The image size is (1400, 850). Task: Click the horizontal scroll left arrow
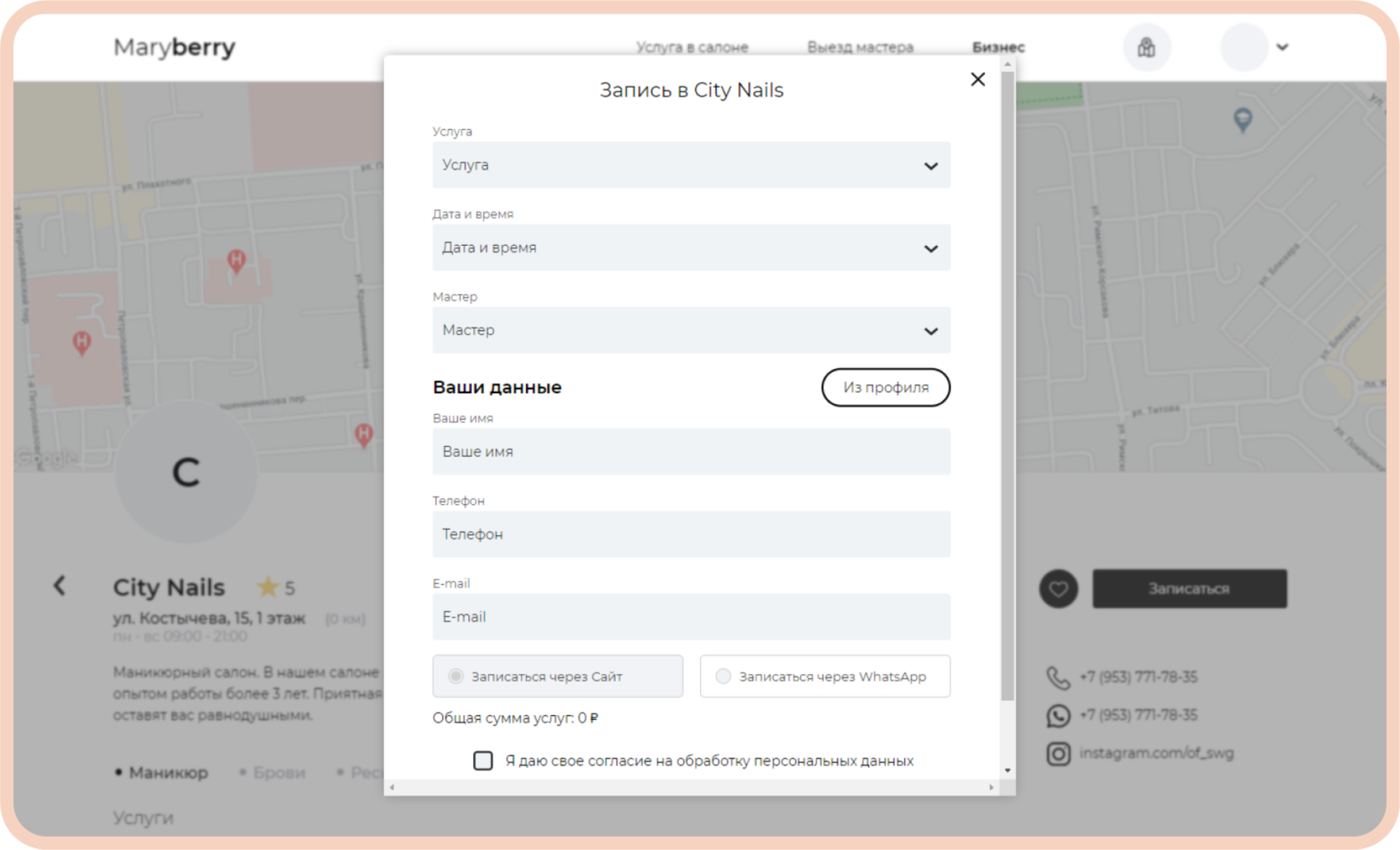point(392,787)
